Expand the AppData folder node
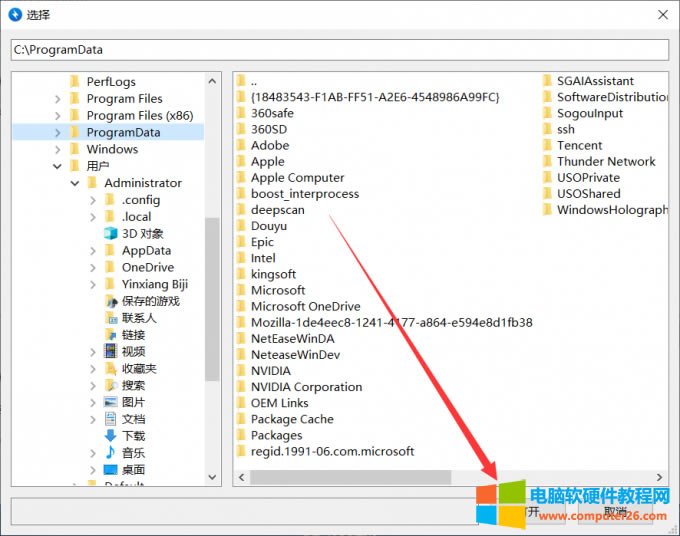The width and height of the screenshot is (680, 536). [x=93, y=251]
